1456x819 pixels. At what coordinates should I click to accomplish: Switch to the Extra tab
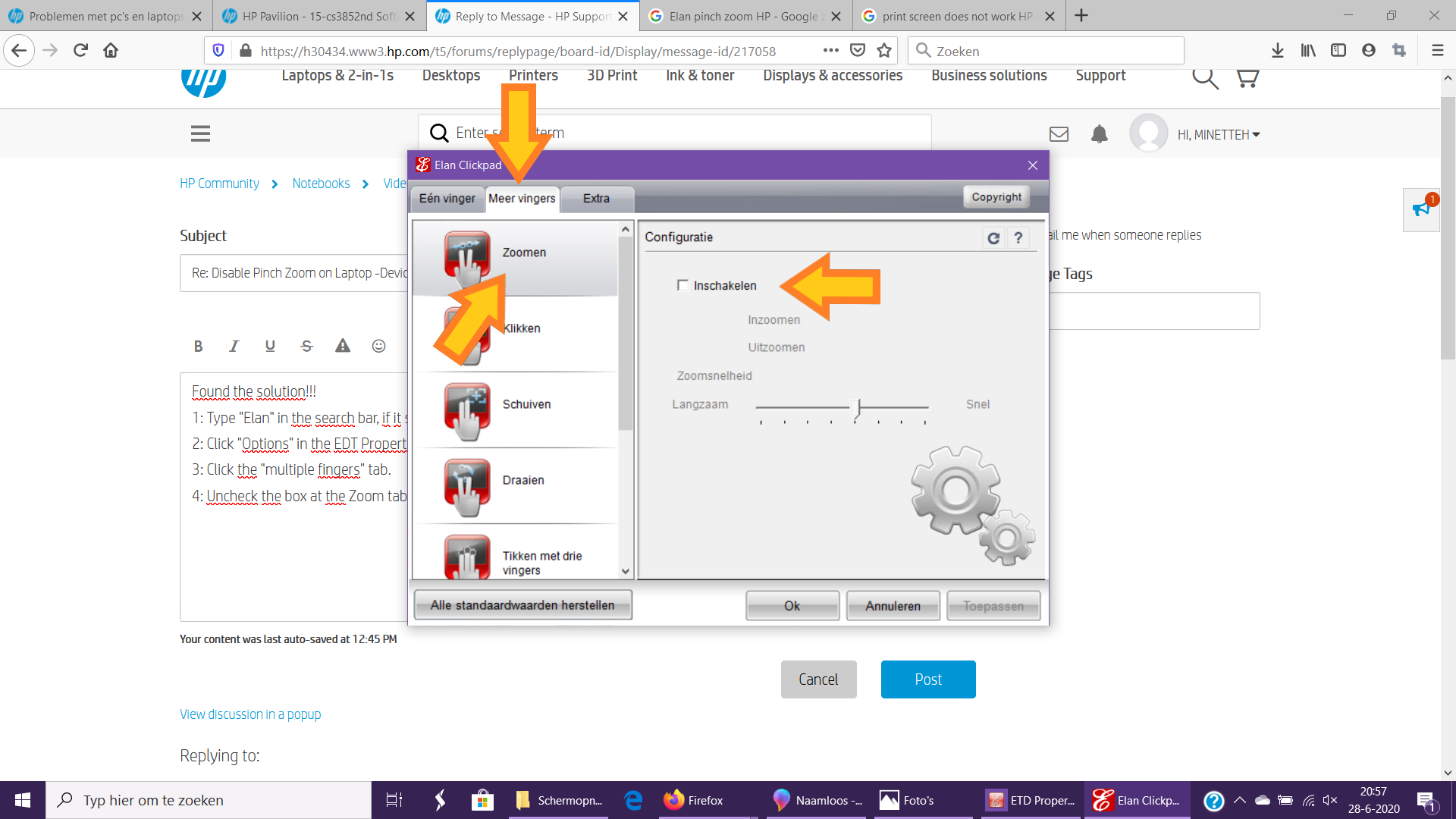596,199
